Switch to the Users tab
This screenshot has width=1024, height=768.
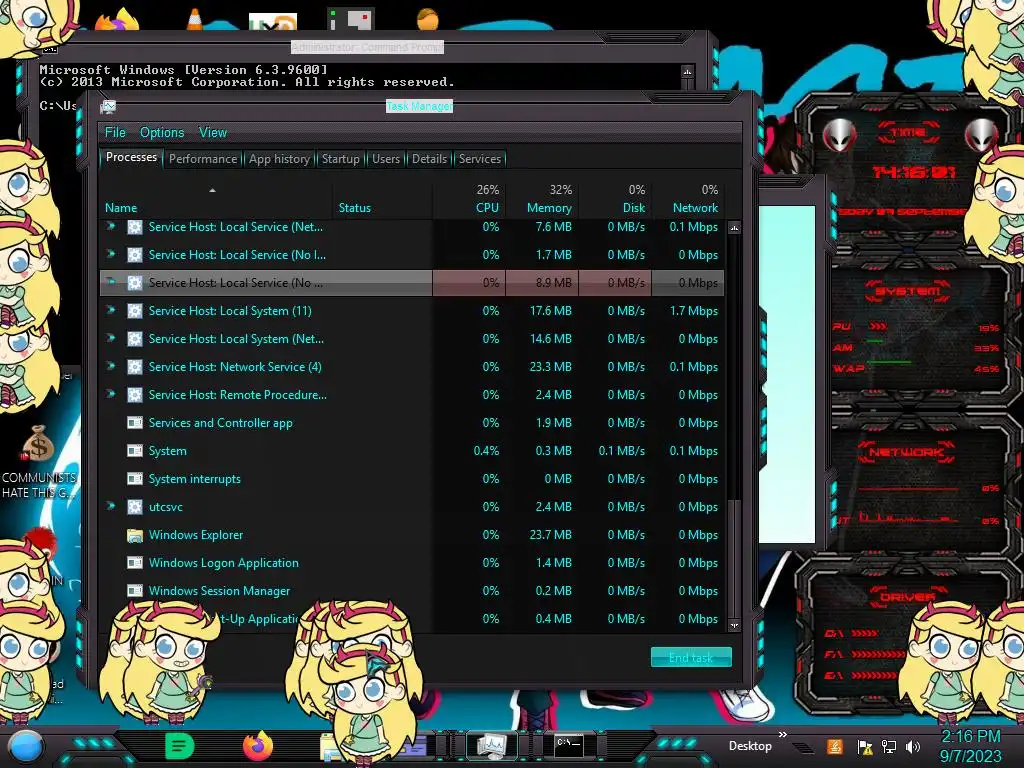coord(386,159)
